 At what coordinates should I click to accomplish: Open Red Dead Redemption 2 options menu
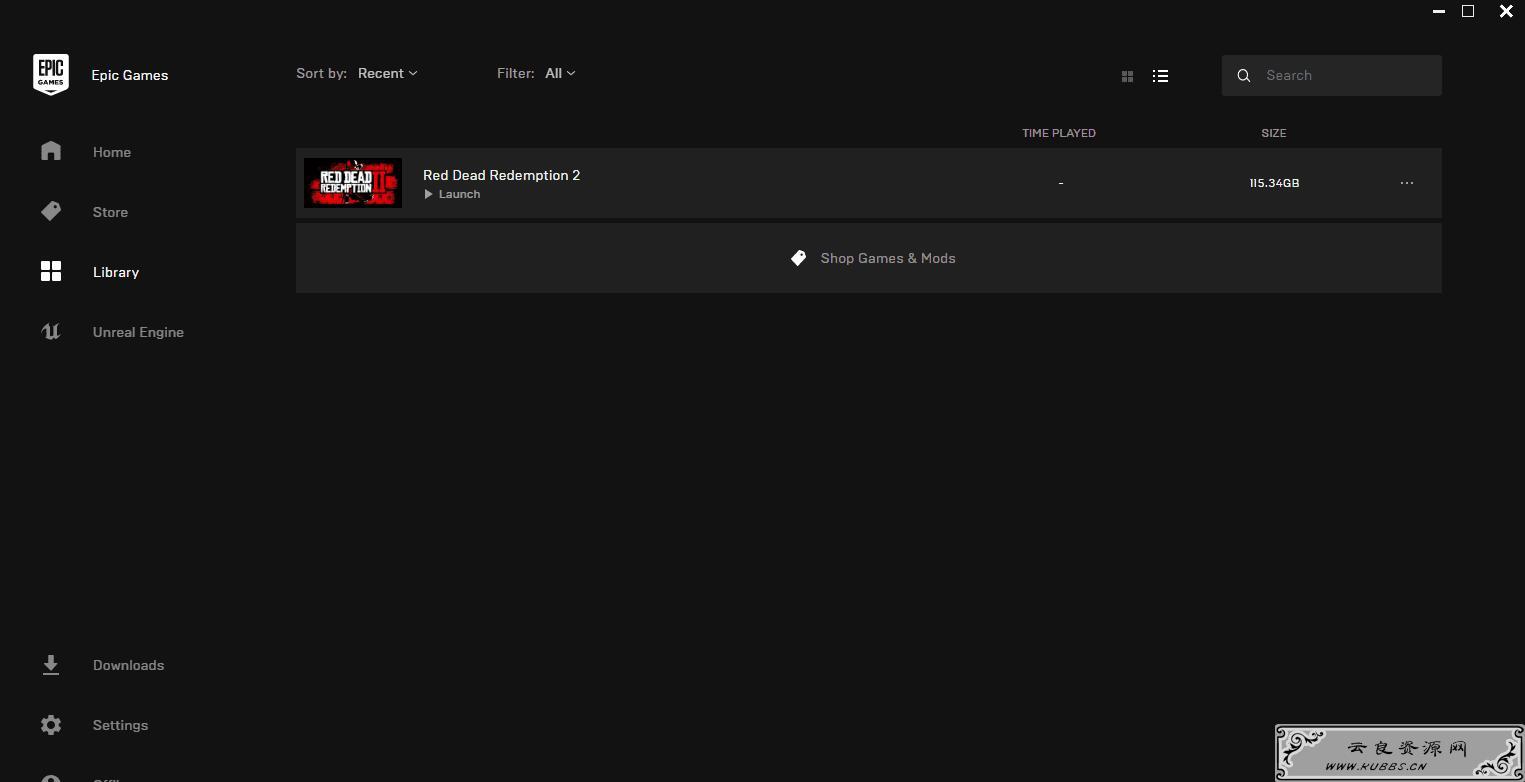click(x=1407, y=183)
